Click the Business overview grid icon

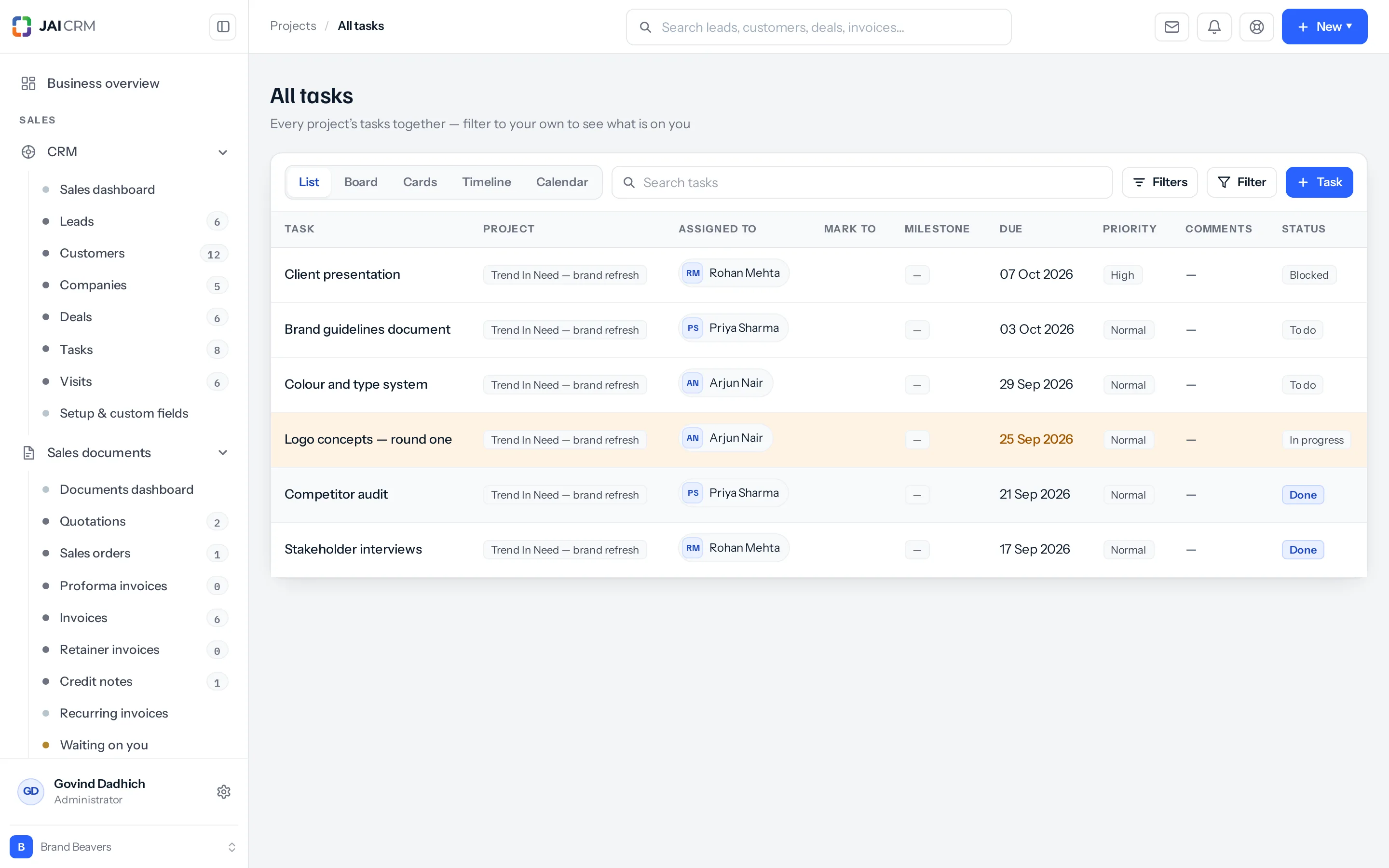(28, 83)
